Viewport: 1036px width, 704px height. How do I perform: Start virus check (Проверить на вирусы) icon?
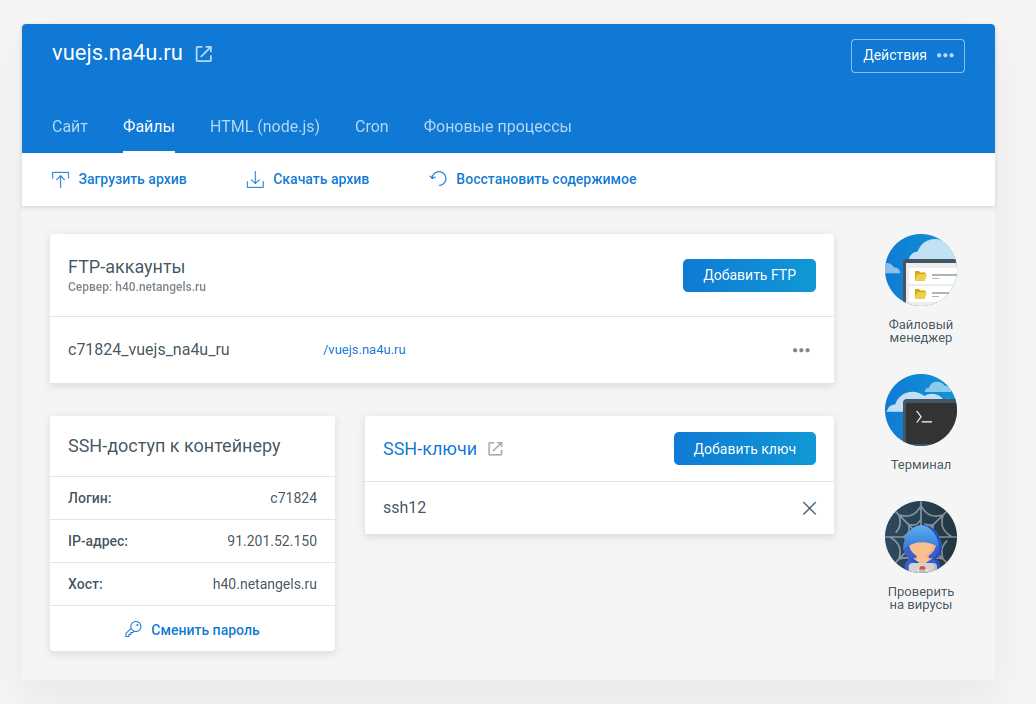click(x=920, y=537)
